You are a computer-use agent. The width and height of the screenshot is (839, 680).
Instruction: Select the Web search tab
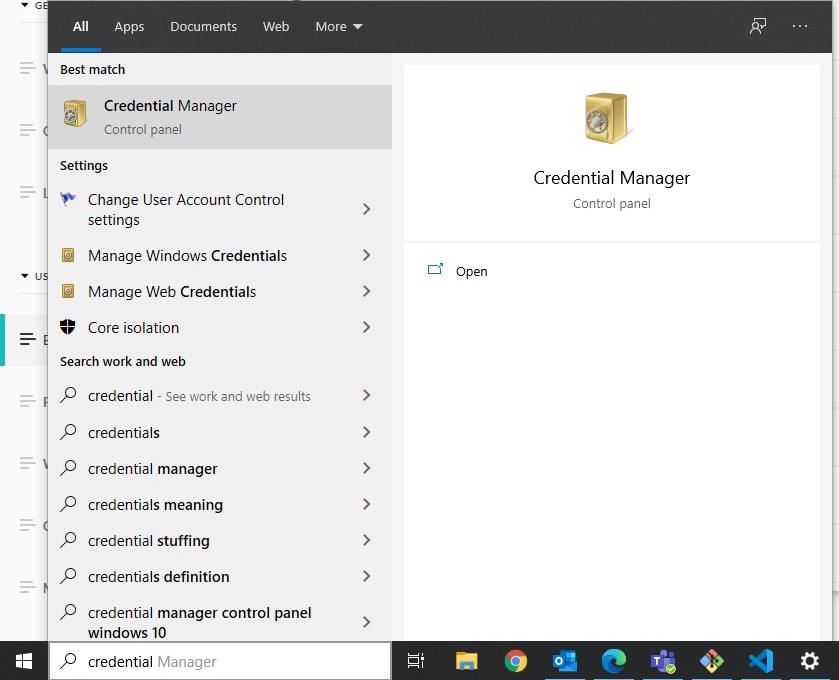pos(276,27)
